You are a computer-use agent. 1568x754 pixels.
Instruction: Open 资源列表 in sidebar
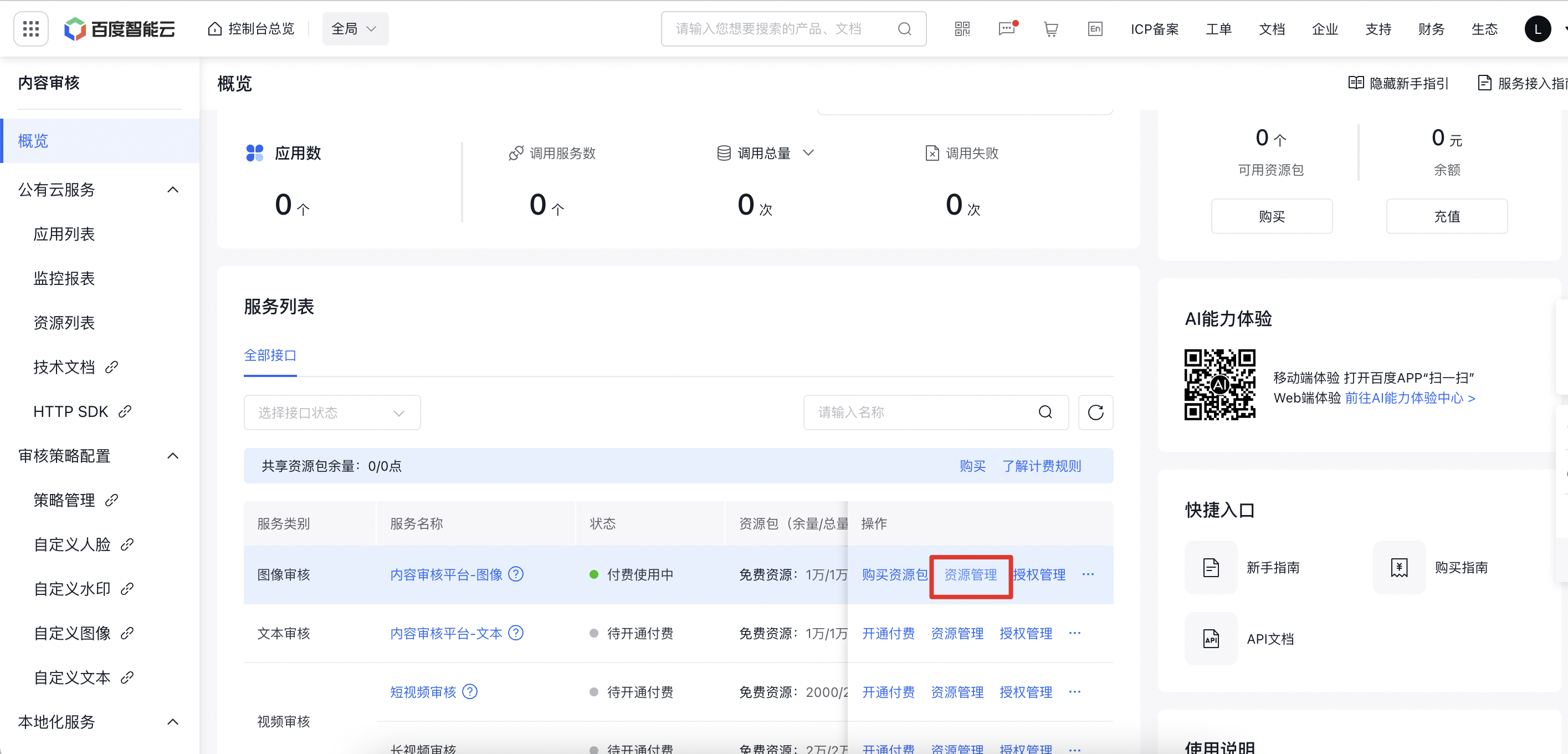click(64, 323)
